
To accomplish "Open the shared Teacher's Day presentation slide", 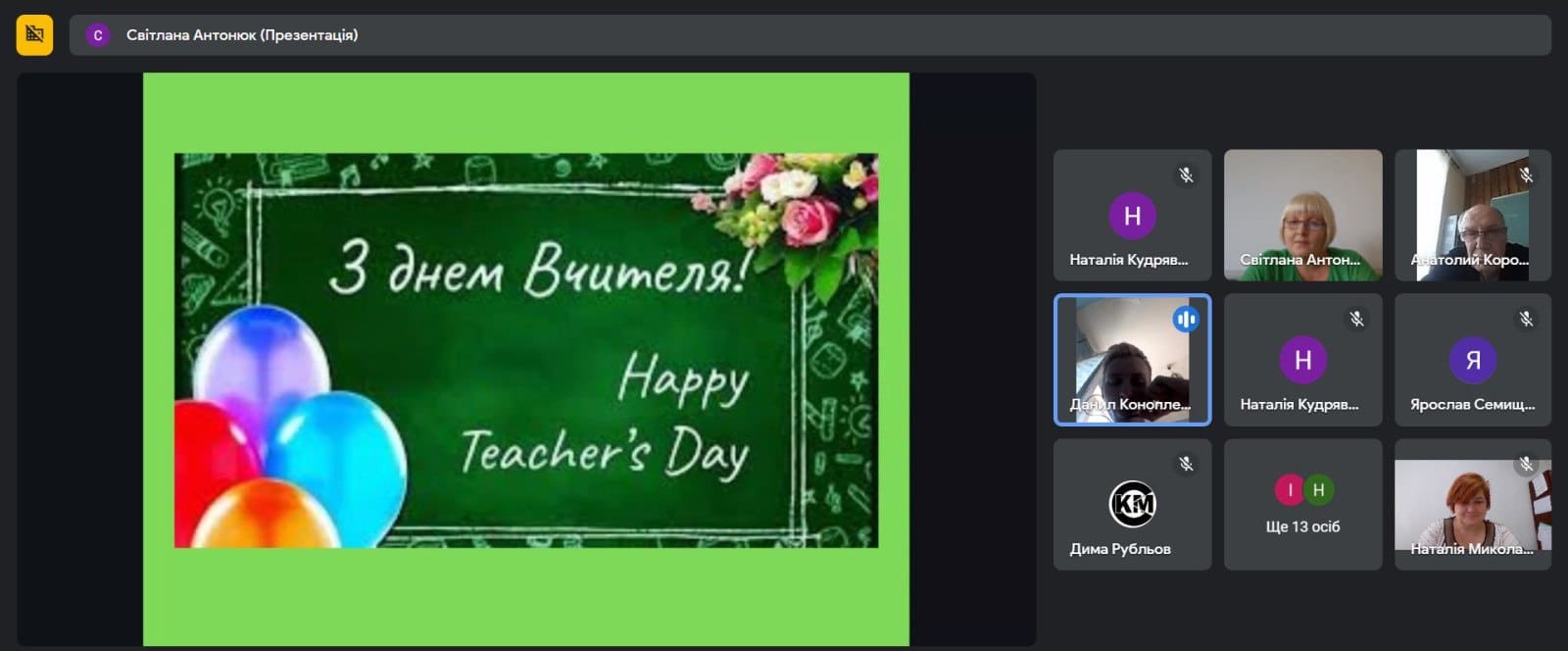I will coord(526,359).
